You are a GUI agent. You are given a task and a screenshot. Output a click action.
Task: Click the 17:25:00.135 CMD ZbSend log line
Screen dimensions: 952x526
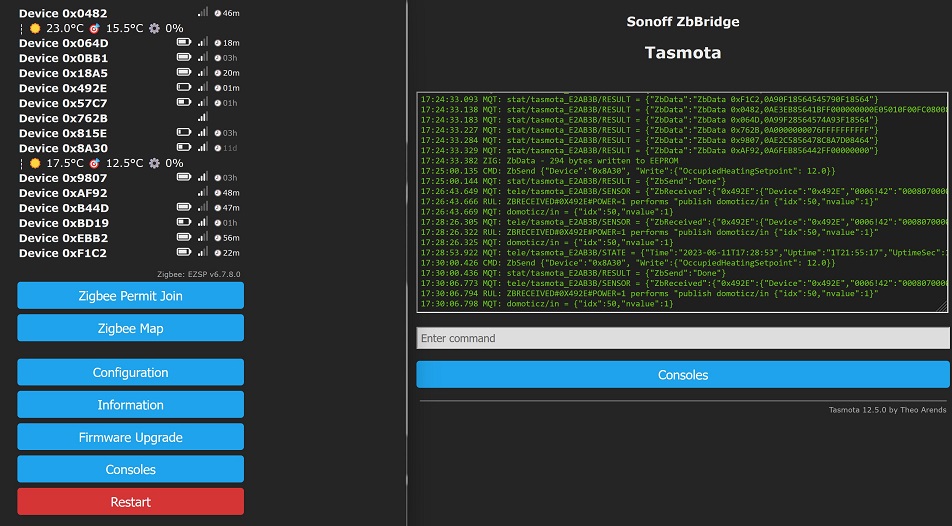coord(628,171)
